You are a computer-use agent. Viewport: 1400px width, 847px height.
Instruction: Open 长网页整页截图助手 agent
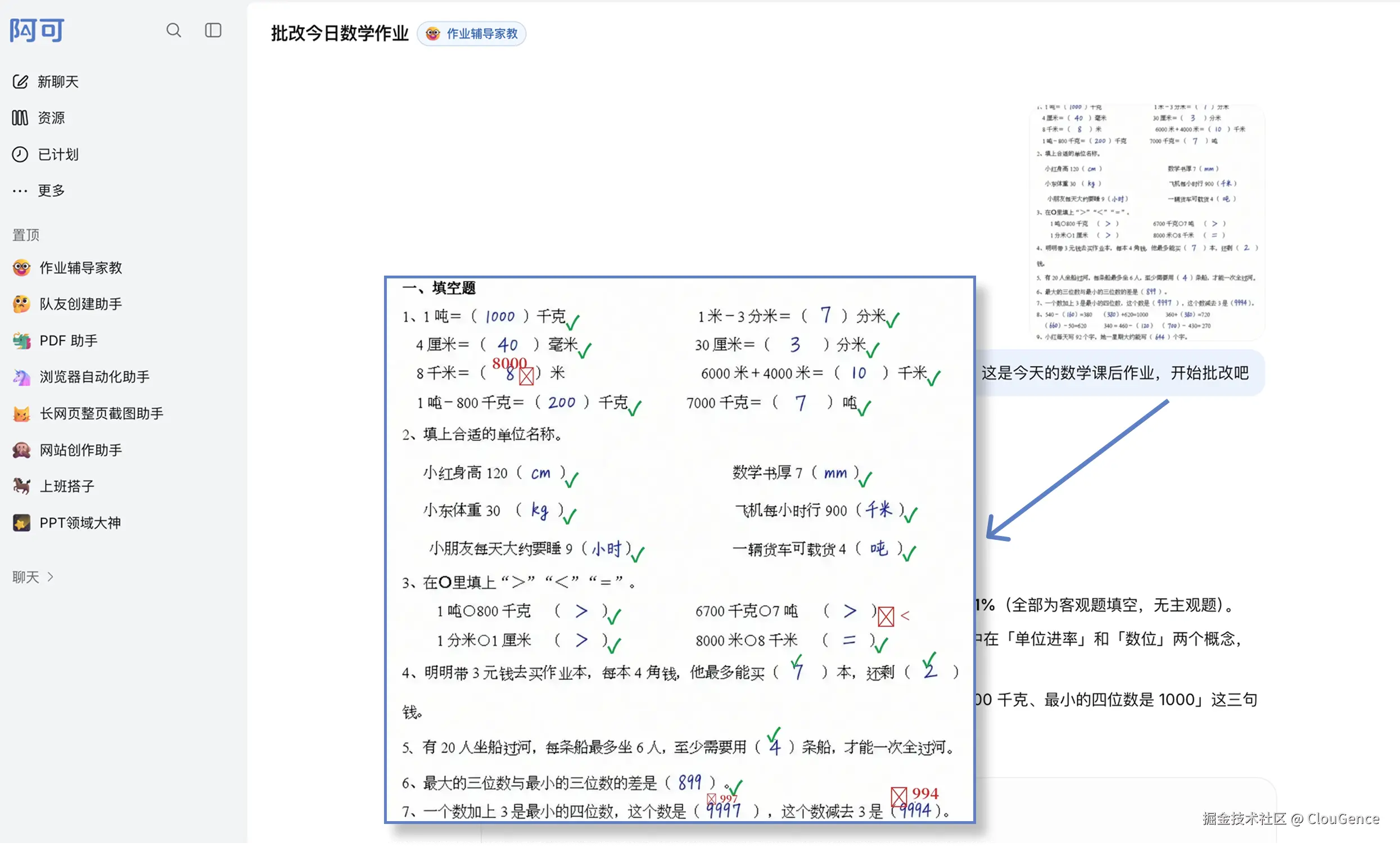click(88, 413)
